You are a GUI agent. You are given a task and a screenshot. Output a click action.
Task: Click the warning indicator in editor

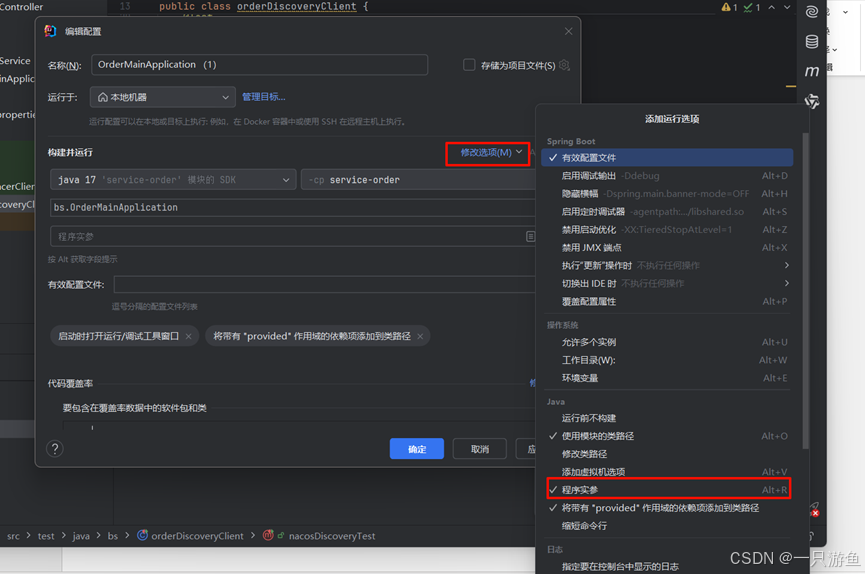pos(729,7)
